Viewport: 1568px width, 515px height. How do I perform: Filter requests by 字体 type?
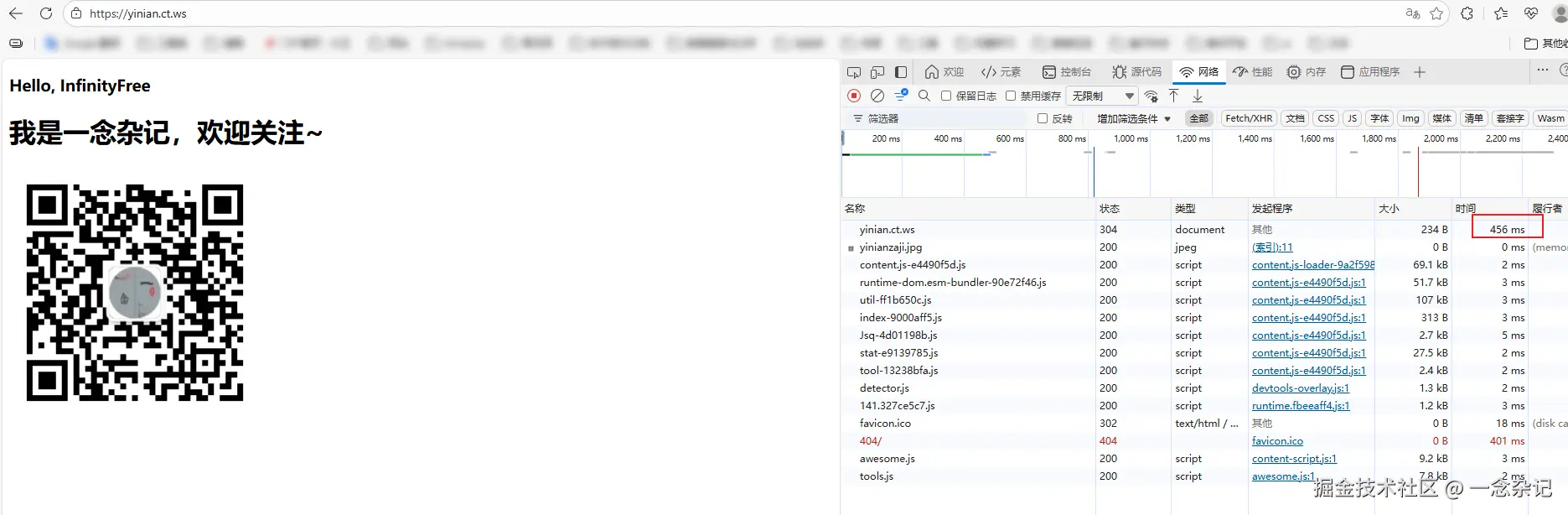coord(1379,118)
